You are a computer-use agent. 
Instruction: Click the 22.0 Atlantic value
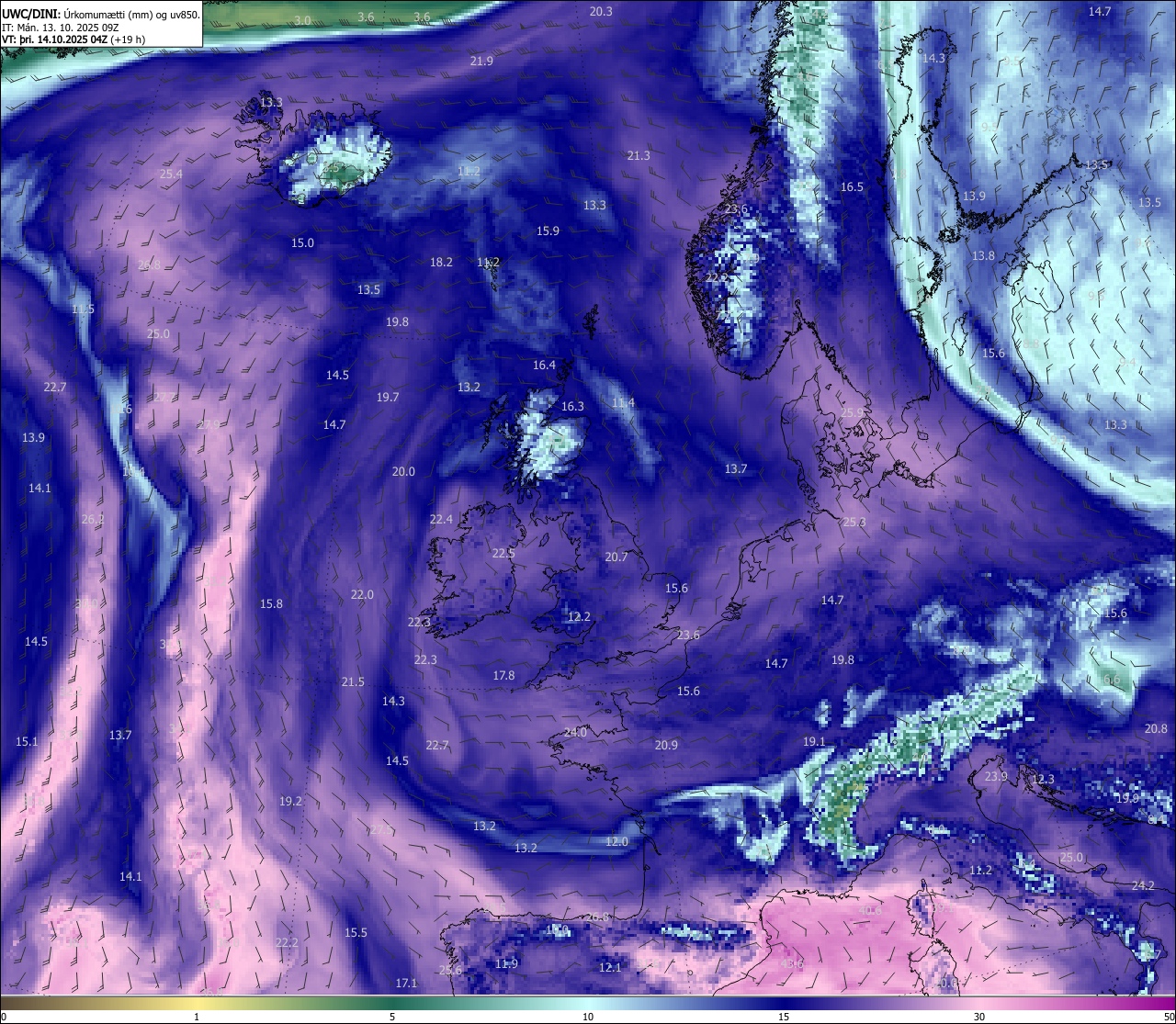tap(362, 594)
